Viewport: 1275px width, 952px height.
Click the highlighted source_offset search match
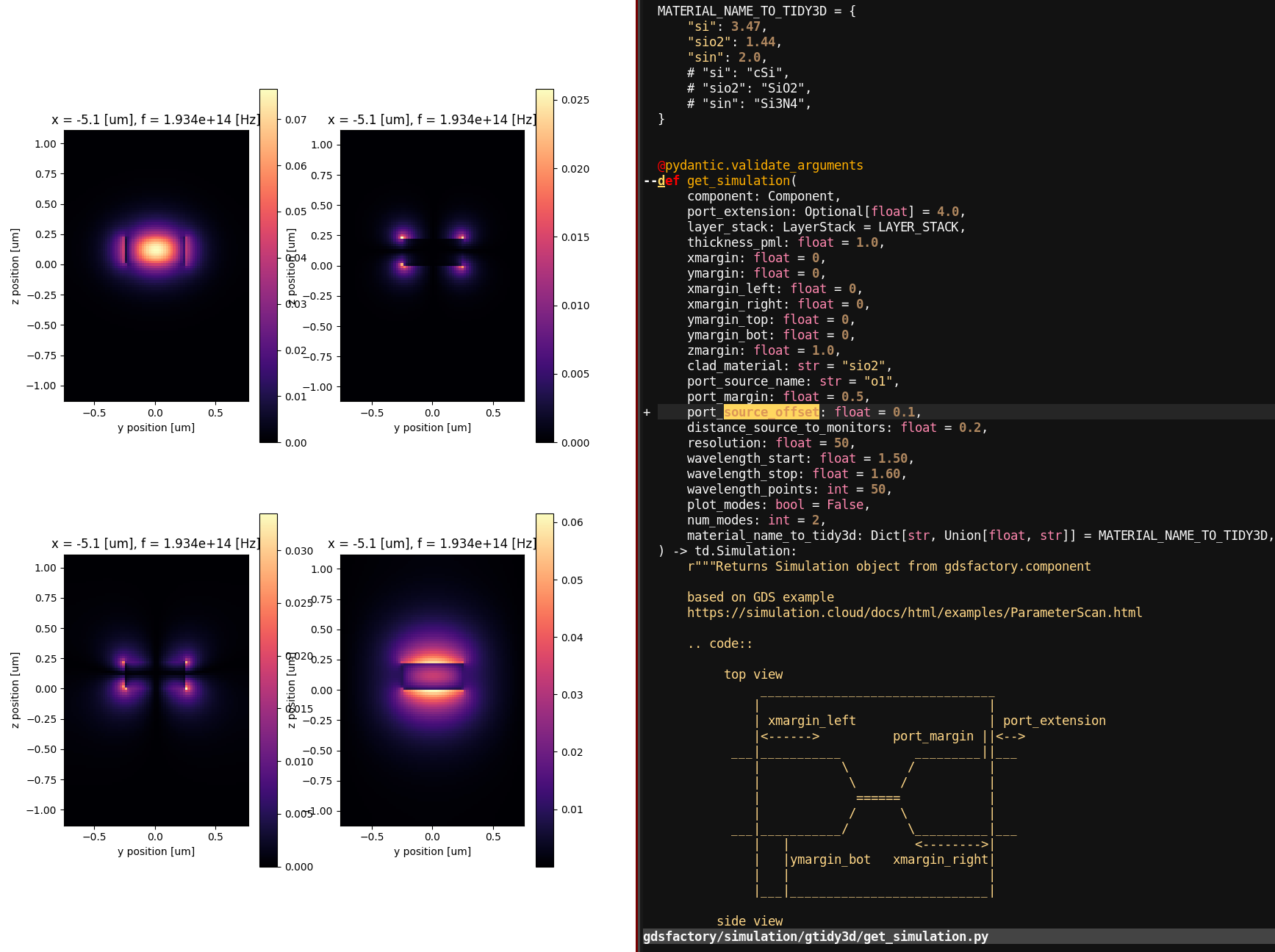tap(772, 411)
